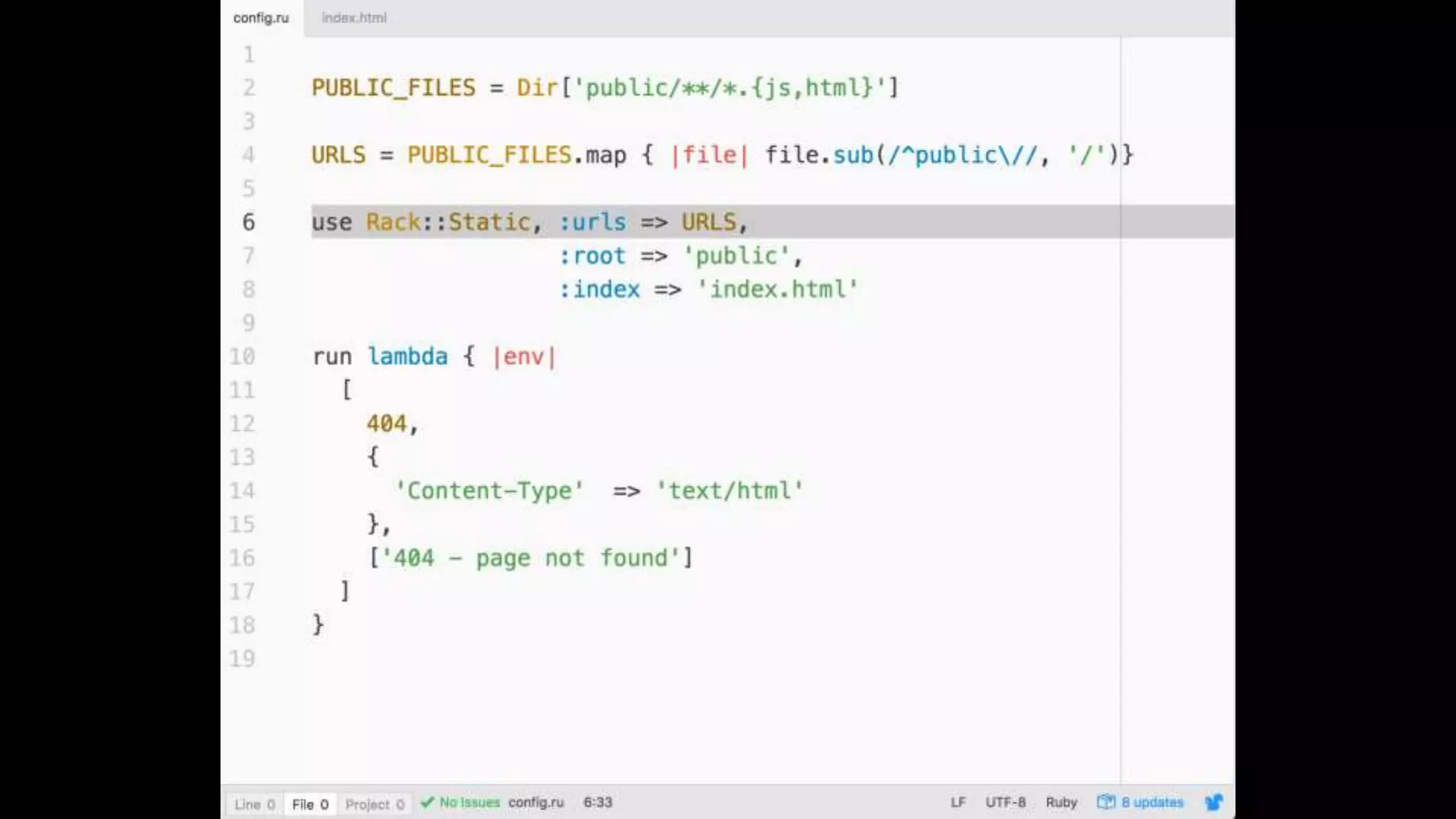Click the squirrel icon in status bar

click(x=1214, y=803)
